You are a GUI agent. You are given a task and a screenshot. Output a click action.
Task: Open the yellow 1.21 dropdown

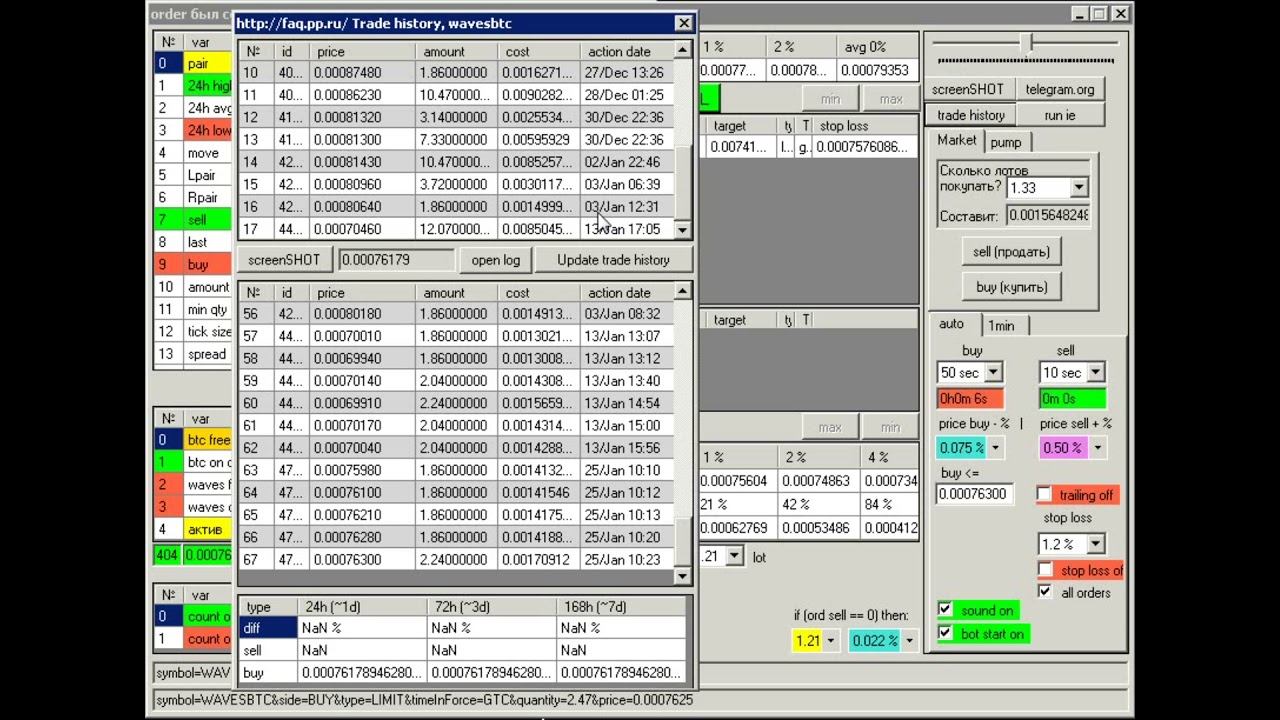(831, 641)
